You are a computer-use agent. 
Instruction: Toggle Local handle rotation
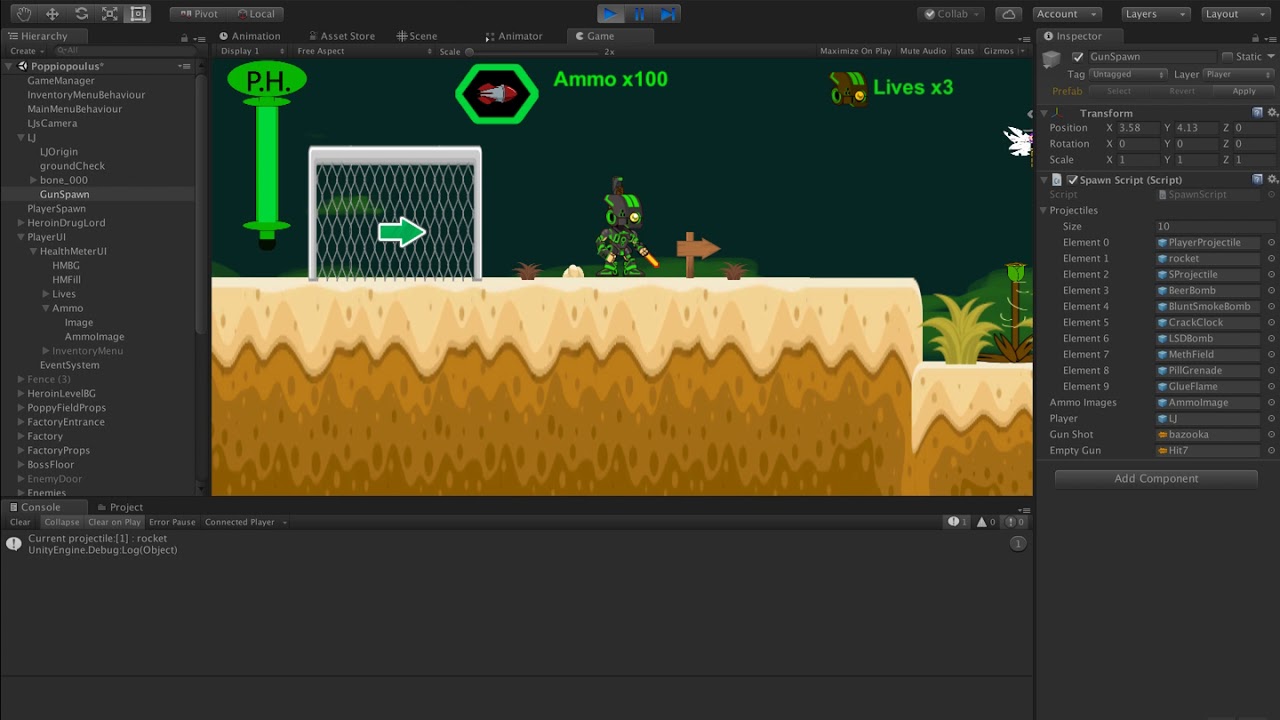255,14
